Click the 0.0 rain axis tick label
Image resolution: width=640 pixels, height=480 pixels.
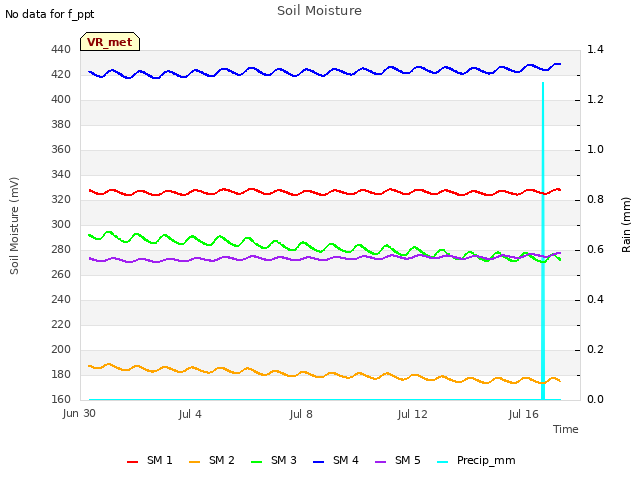(595, 399)
